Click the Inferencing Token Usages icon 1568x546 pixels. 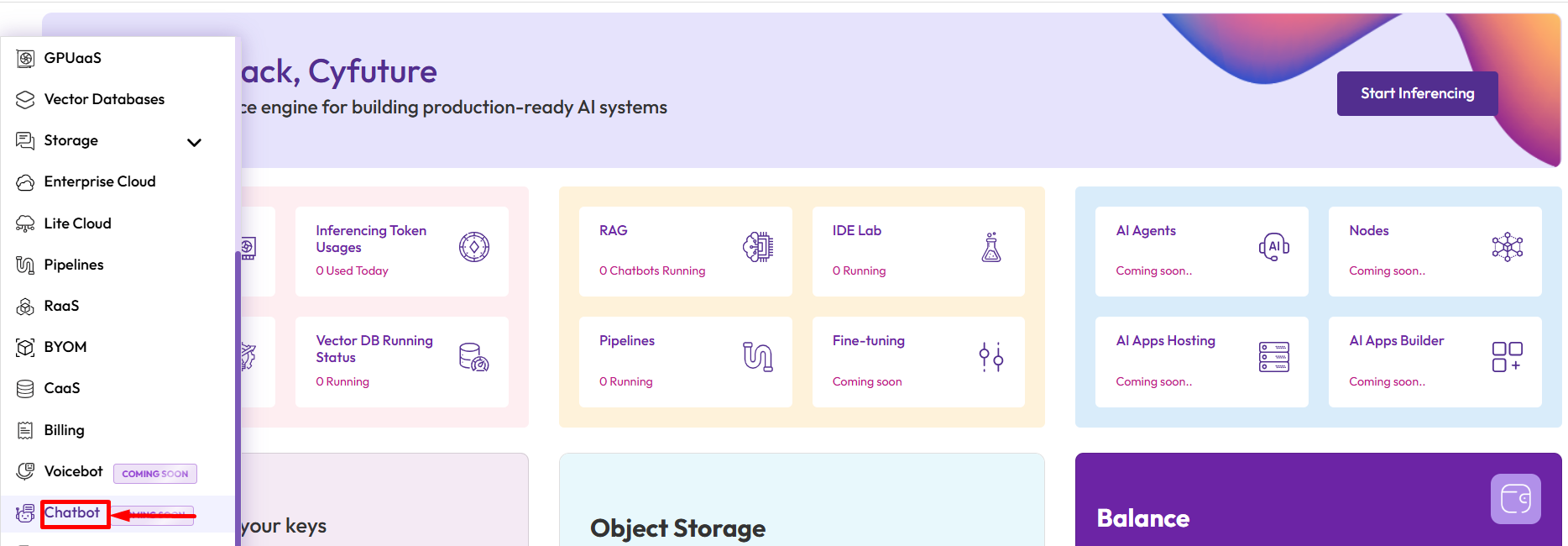[474, 247]
